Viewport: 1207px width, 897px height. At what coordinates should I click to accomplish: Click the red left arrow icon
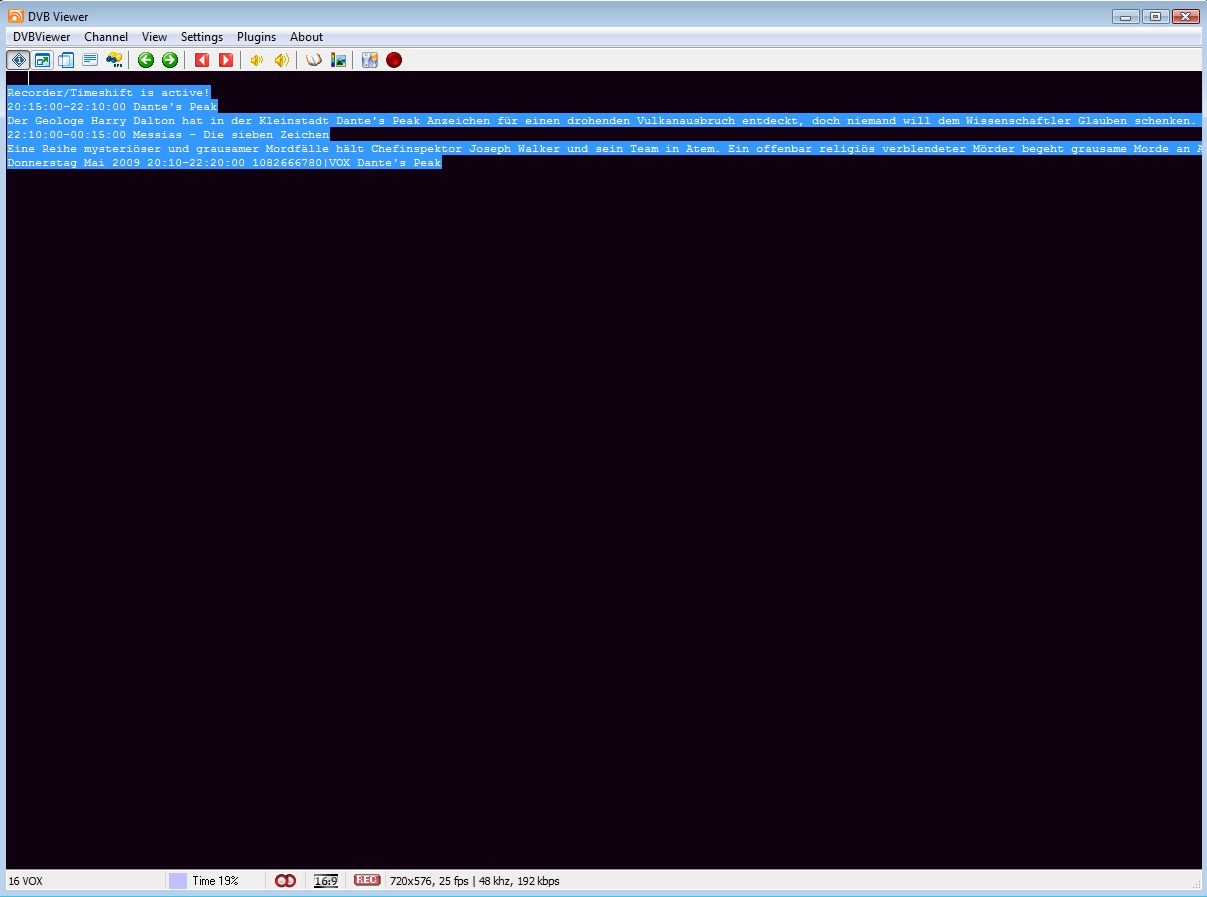[x=202, y=60]
